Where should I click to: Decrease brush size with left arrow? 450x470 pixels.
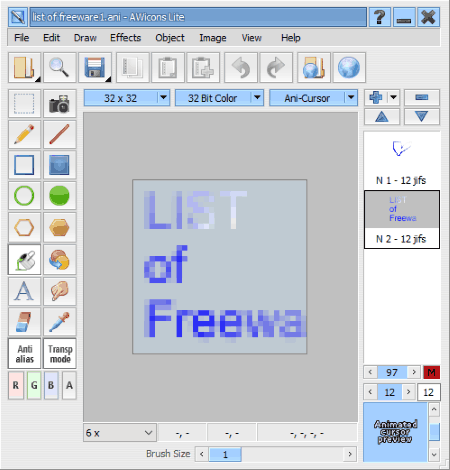point(201,454)
